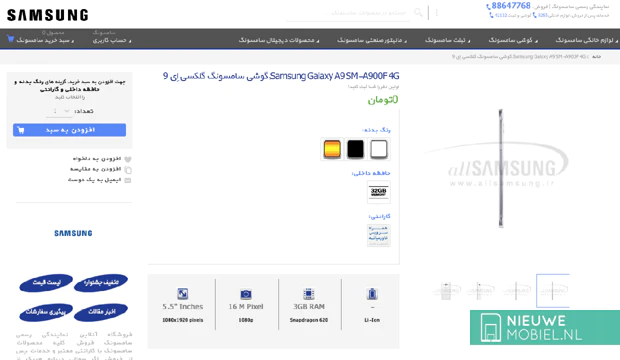Open Samsung tablet menu
The image size is (620, 360).
447,40
